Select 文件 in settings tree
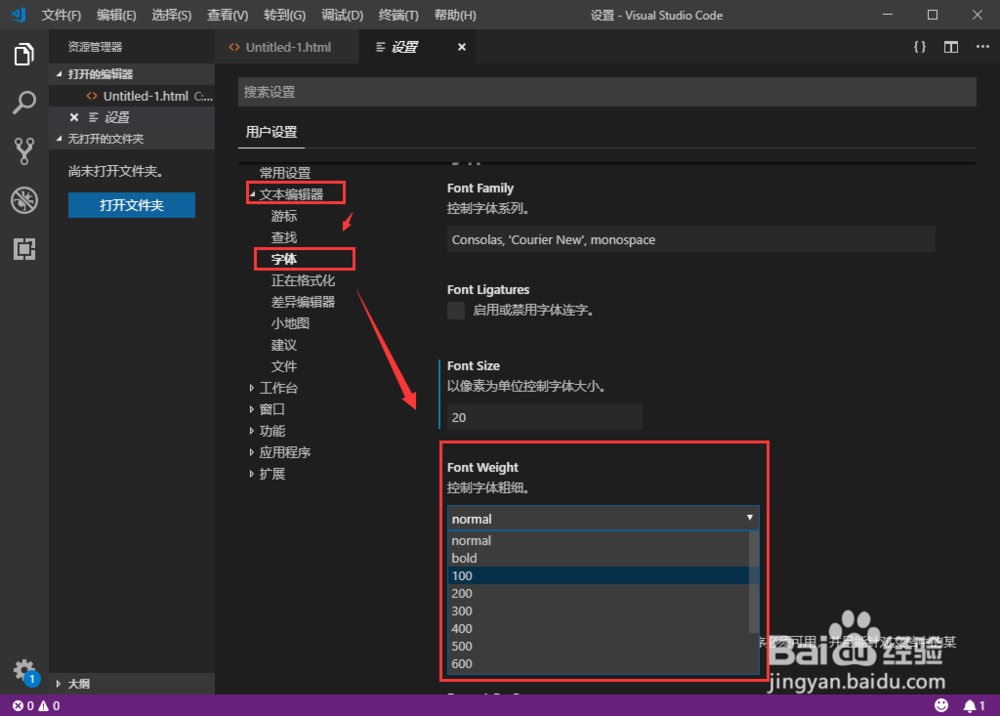This screenshot has width=1000, height=716. pos(284,367)
